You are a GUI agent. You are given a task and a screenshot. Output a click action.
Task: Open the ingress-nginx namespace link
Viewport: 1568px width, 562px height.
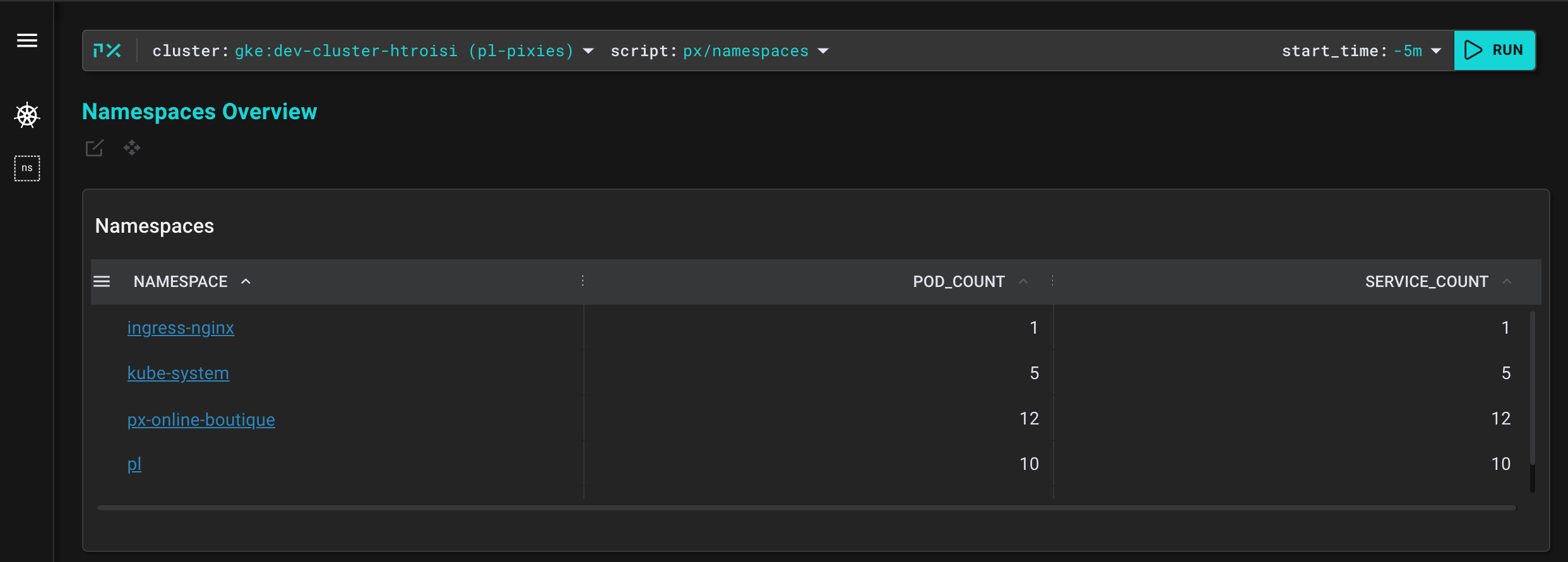click(181, 328)
